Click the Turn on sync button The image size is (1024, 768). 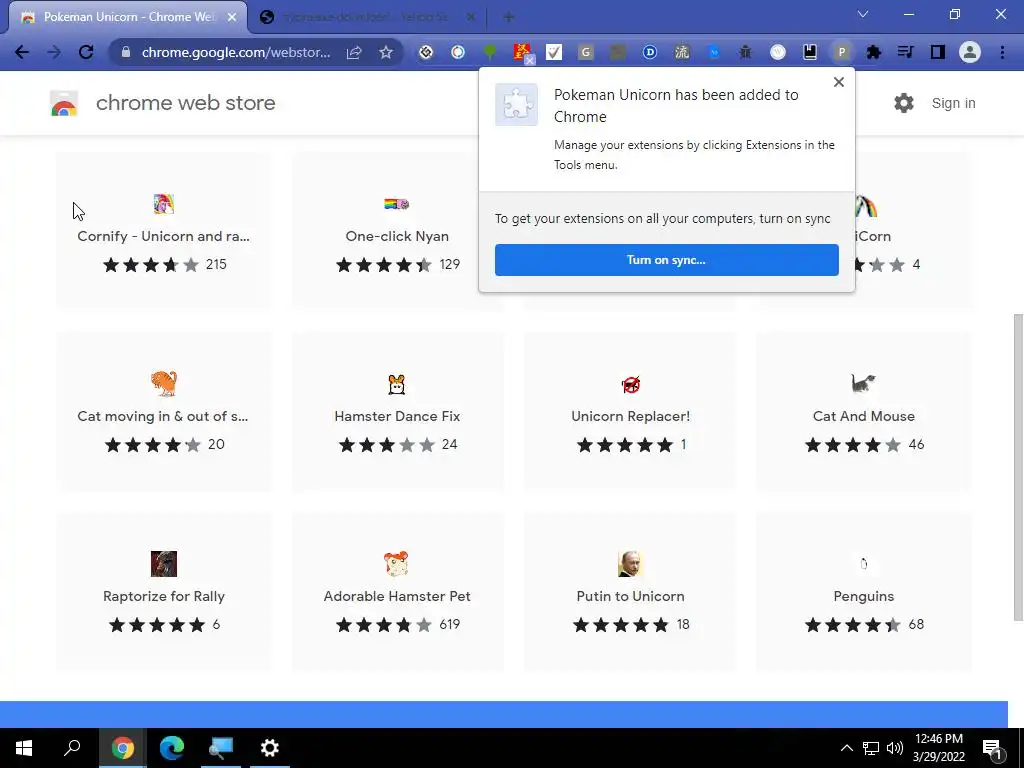coord(667,260)
